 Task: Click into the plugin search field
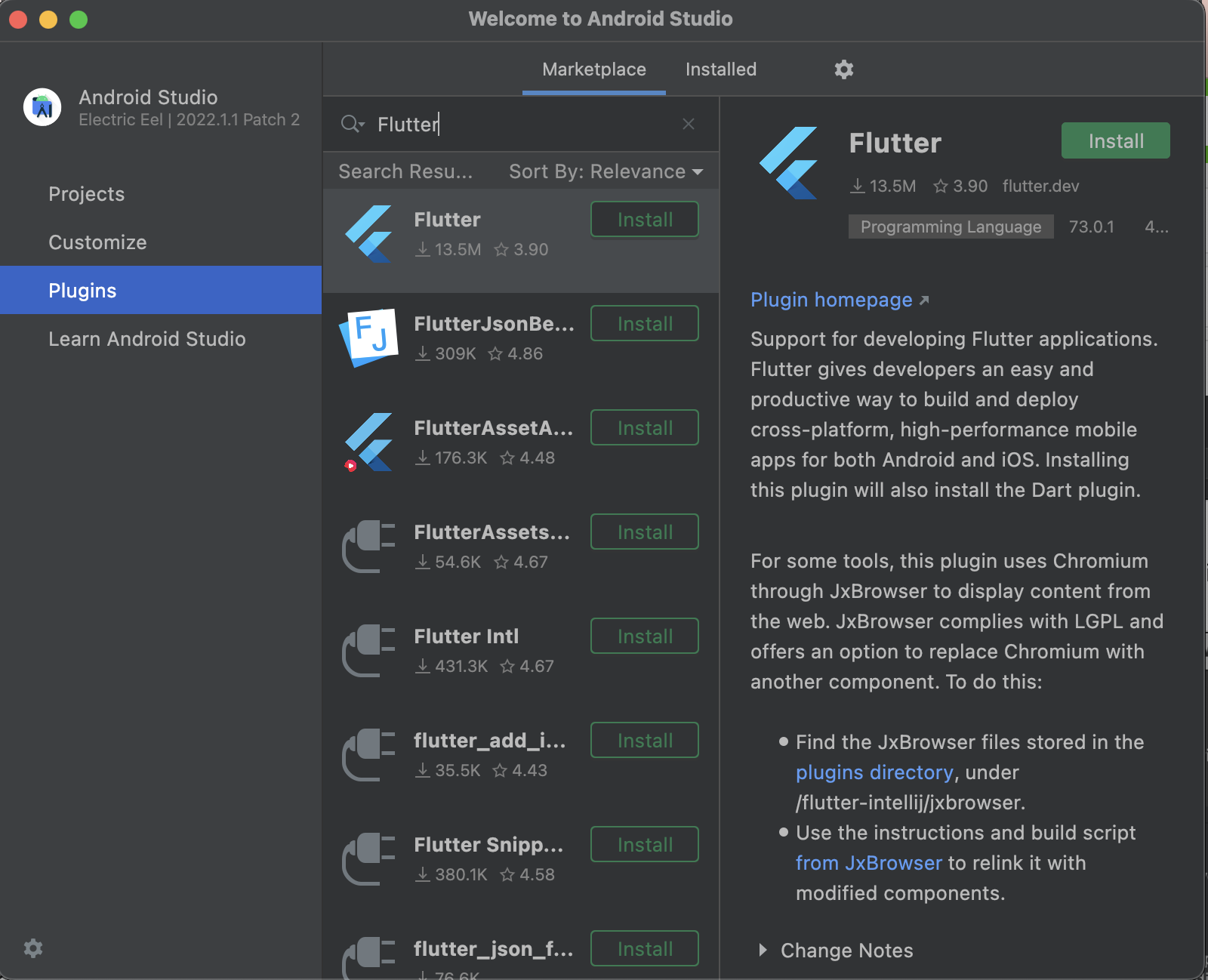[521, 124]
